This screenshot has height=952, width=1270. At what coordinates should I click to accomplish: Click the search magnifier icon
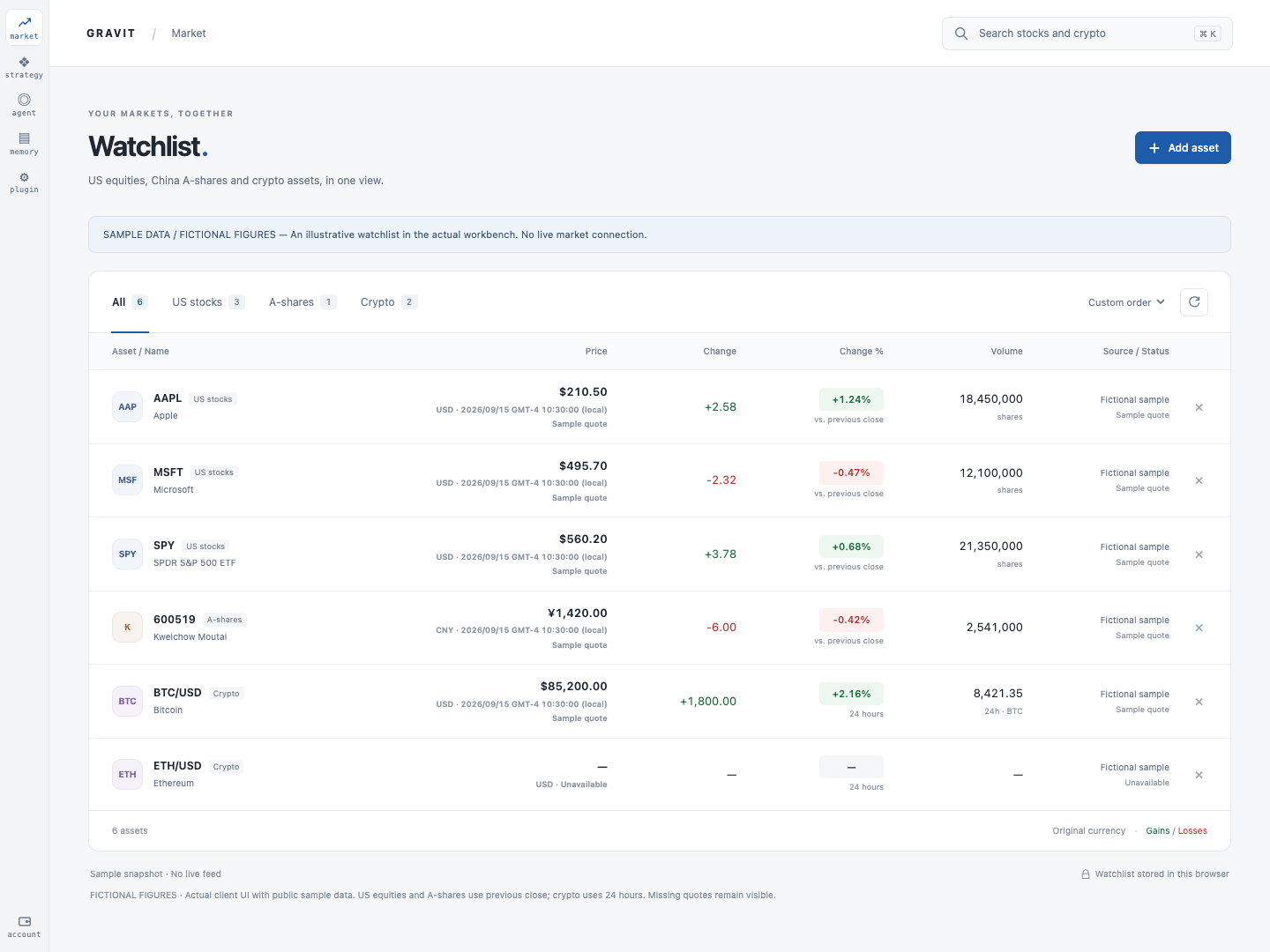961,33
